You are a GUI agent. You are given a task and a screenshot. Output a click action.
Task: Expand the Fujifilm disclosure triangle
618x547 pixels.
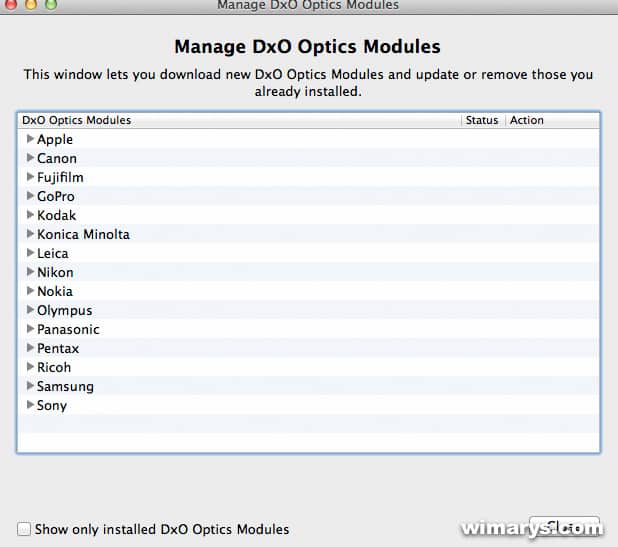point(30,177)
